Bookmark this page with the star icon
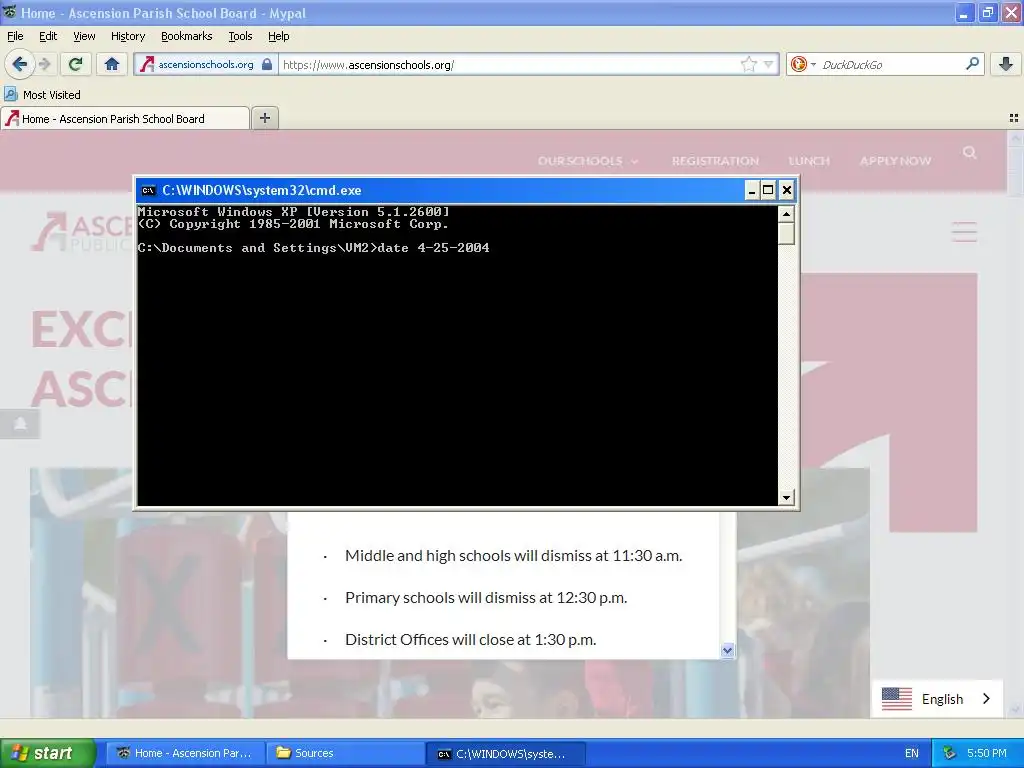This screenshot has height=768, width=1024. coord(748,64)
